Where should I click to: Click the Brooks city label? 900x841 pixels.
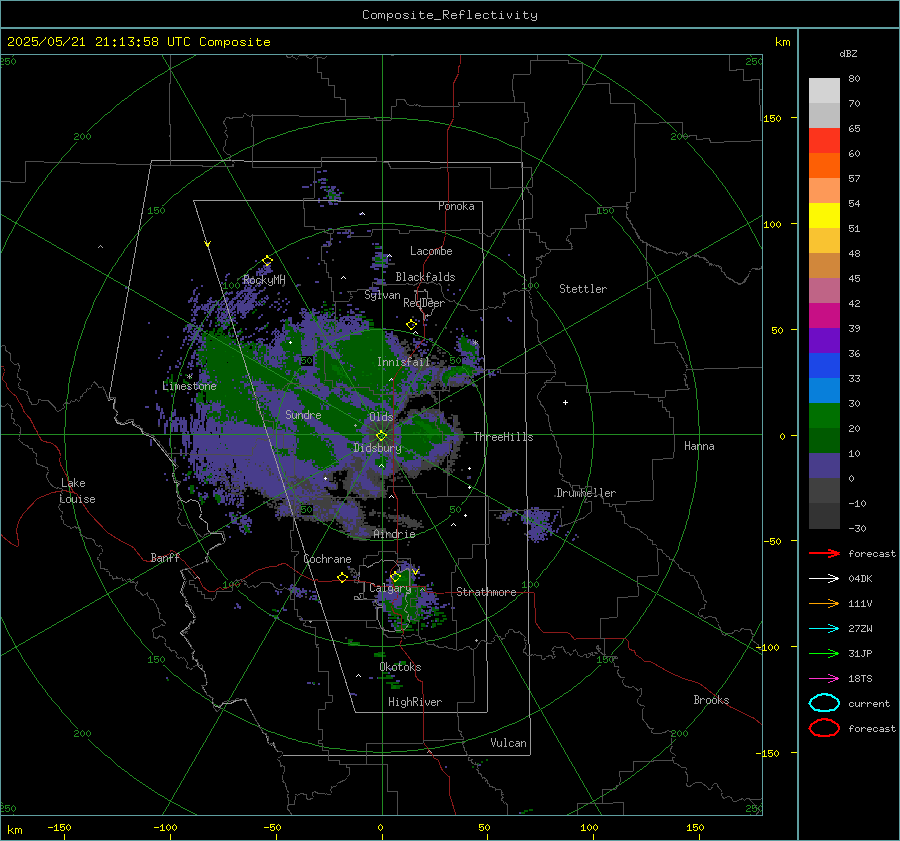(x=711, y=700)
